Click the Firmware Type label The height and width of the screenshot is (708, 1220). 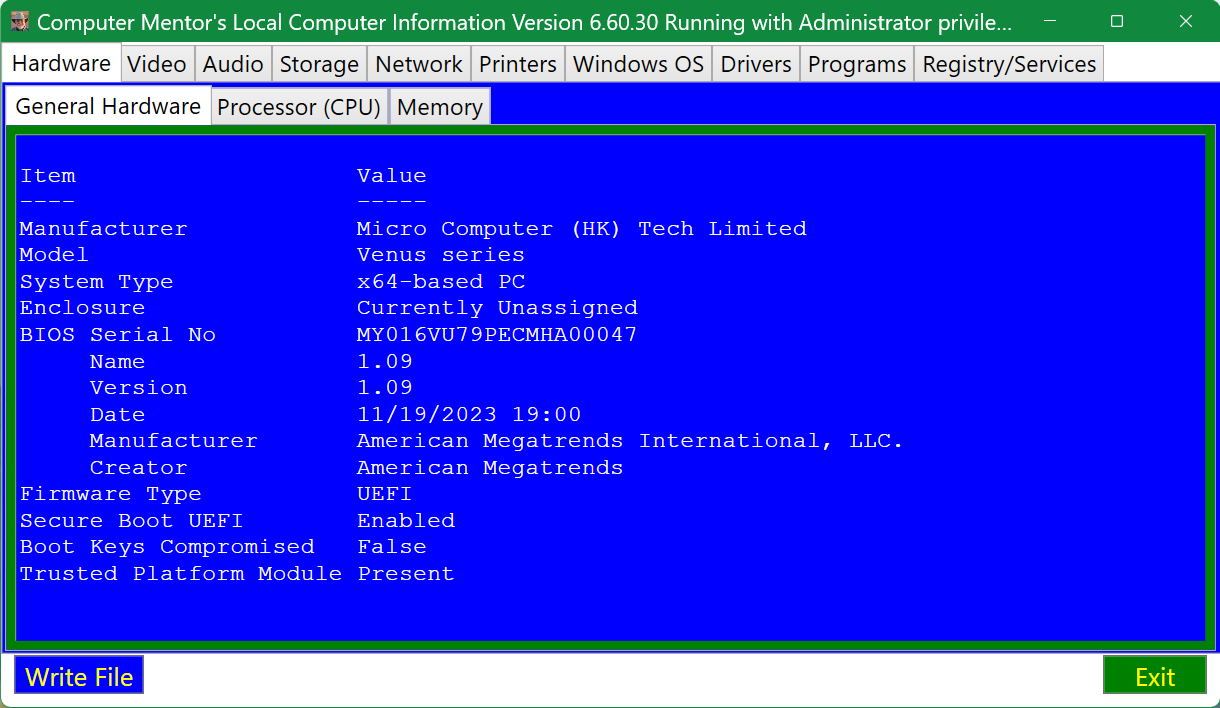110,494
